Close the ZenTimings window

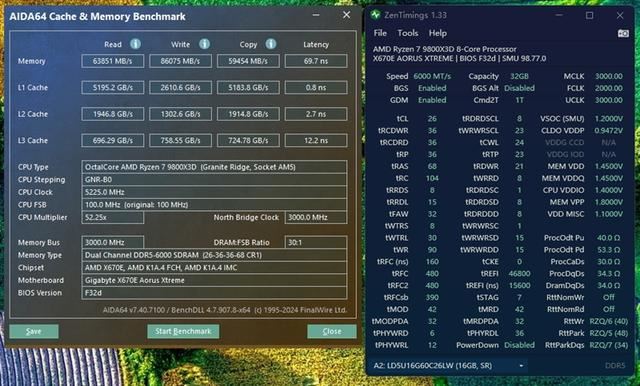[x=620, y=15]
